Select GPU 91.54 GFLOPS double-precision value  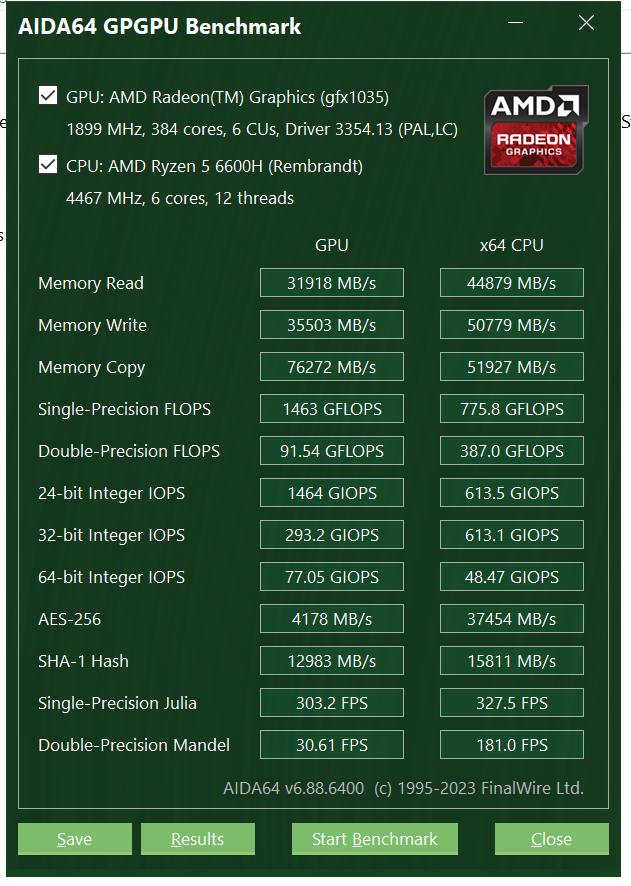tap(332, 451)
